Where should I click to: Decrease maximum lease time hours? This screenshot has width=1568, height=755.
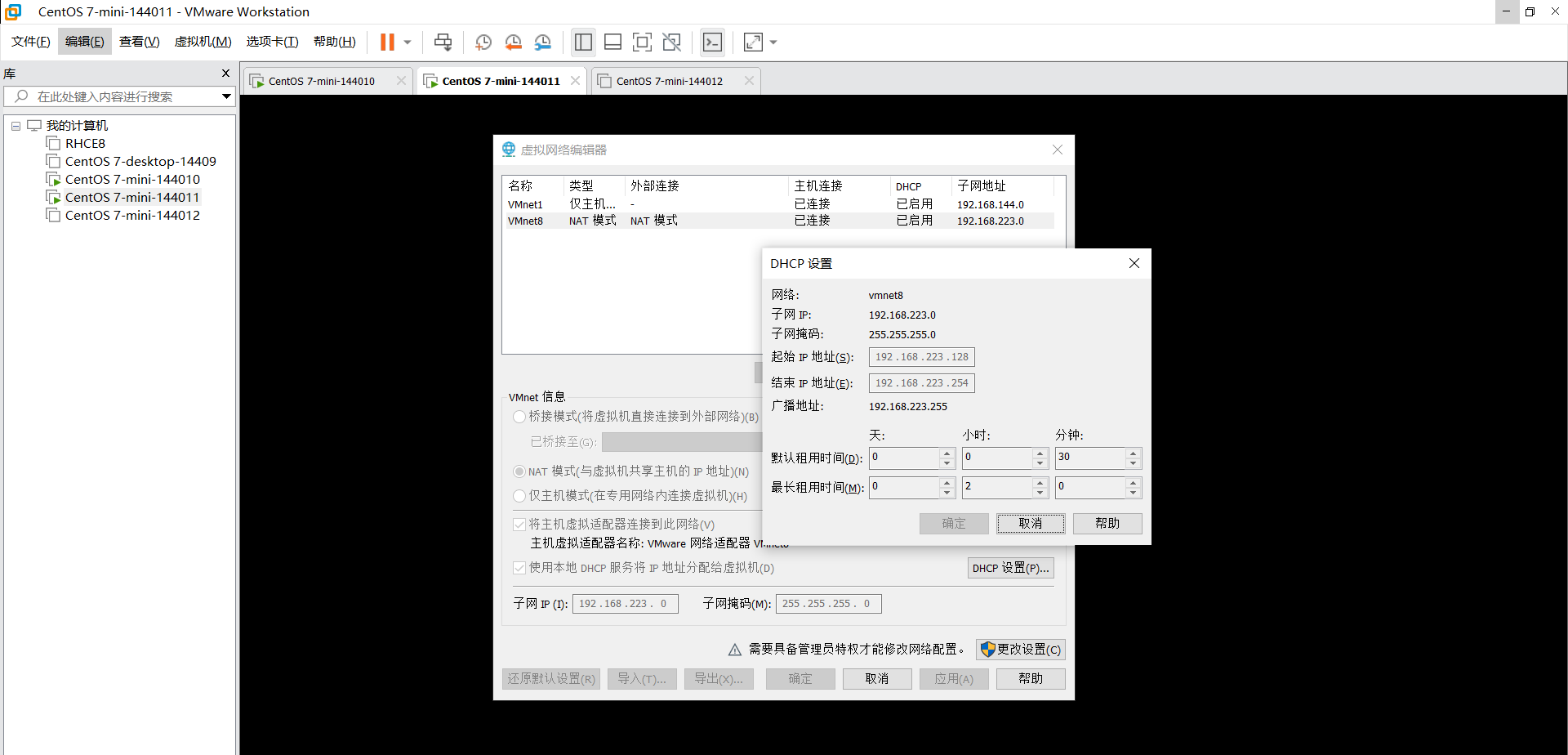[x=1040, y=493]
